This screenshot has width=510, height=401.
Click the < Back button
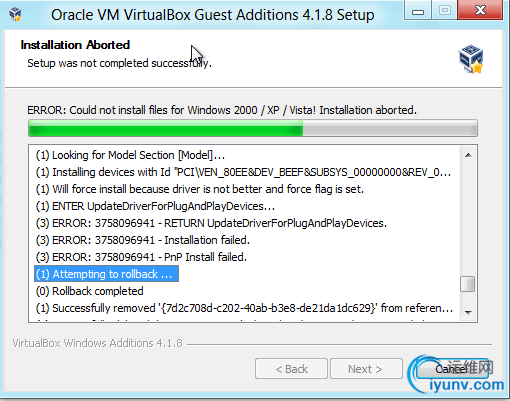(291, 369)
